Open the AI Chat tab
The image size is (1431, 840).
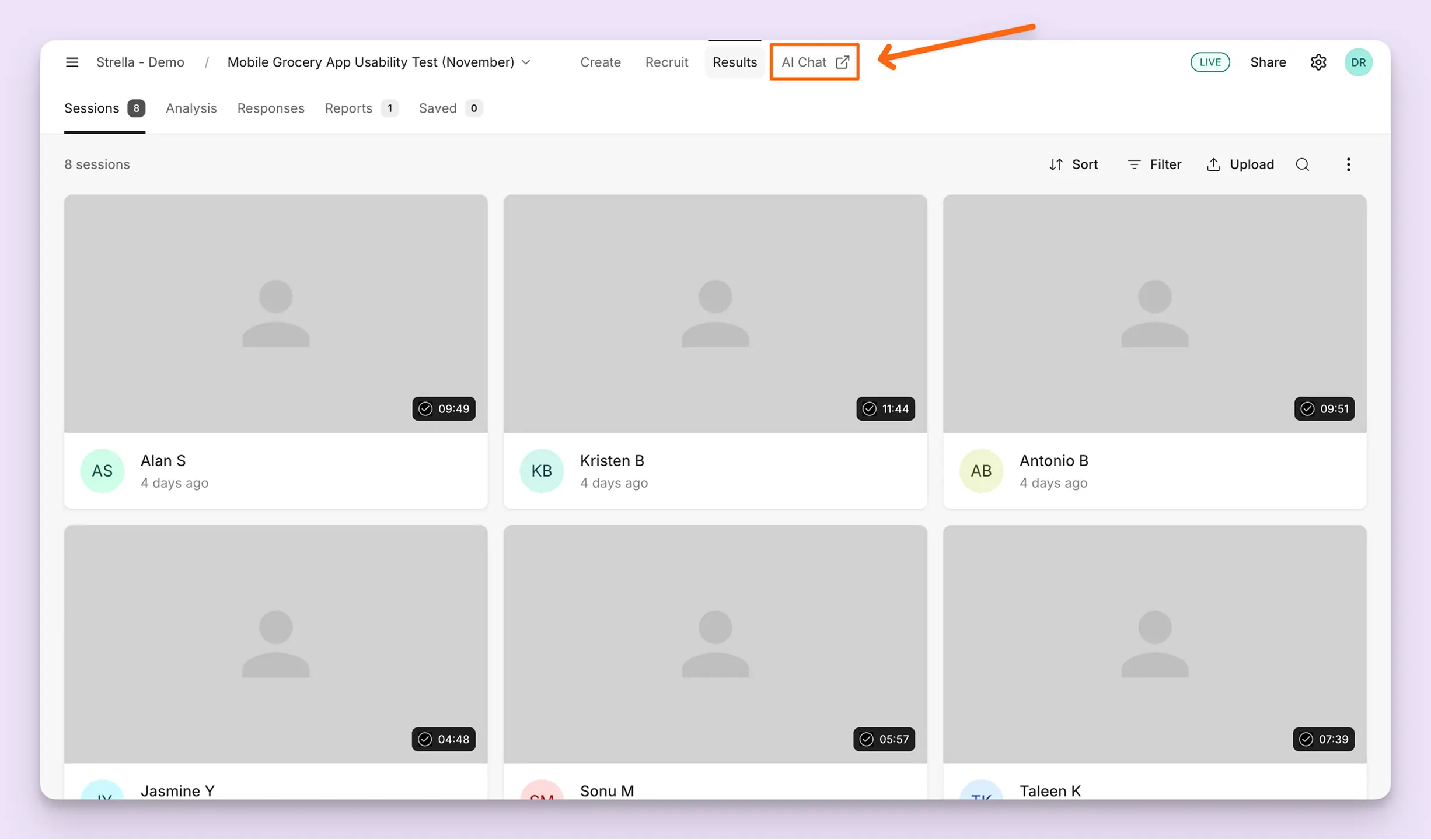[814, 62]
